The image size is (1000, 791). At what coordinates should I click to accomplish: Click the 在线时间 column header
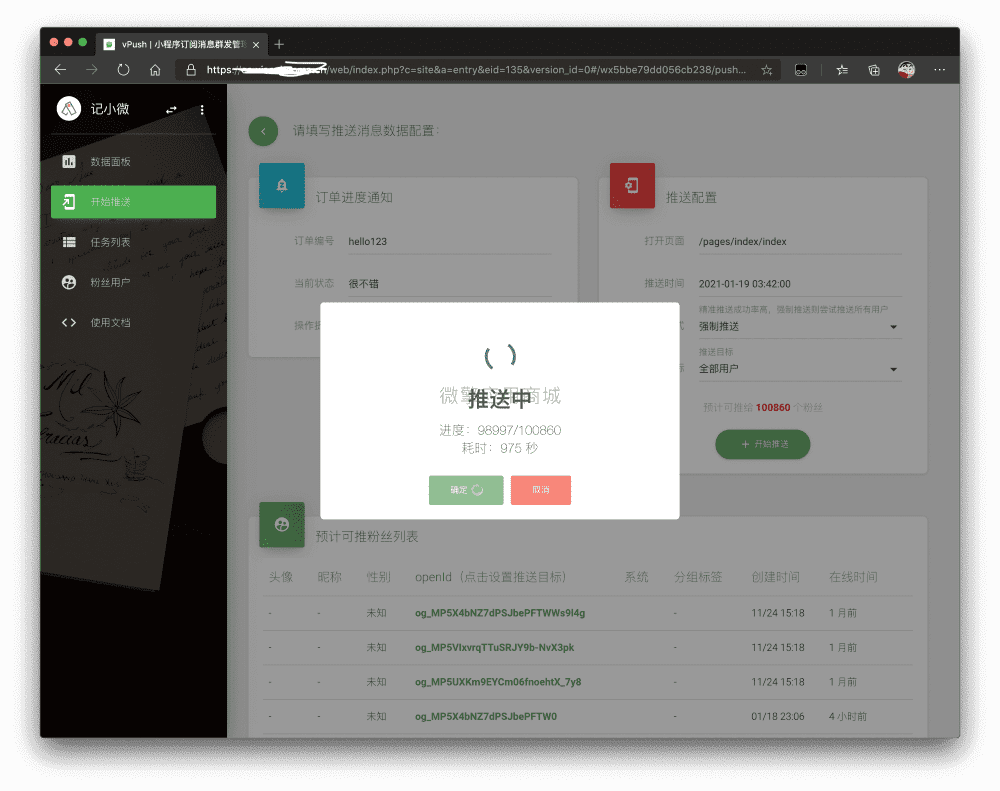(853, 577)
